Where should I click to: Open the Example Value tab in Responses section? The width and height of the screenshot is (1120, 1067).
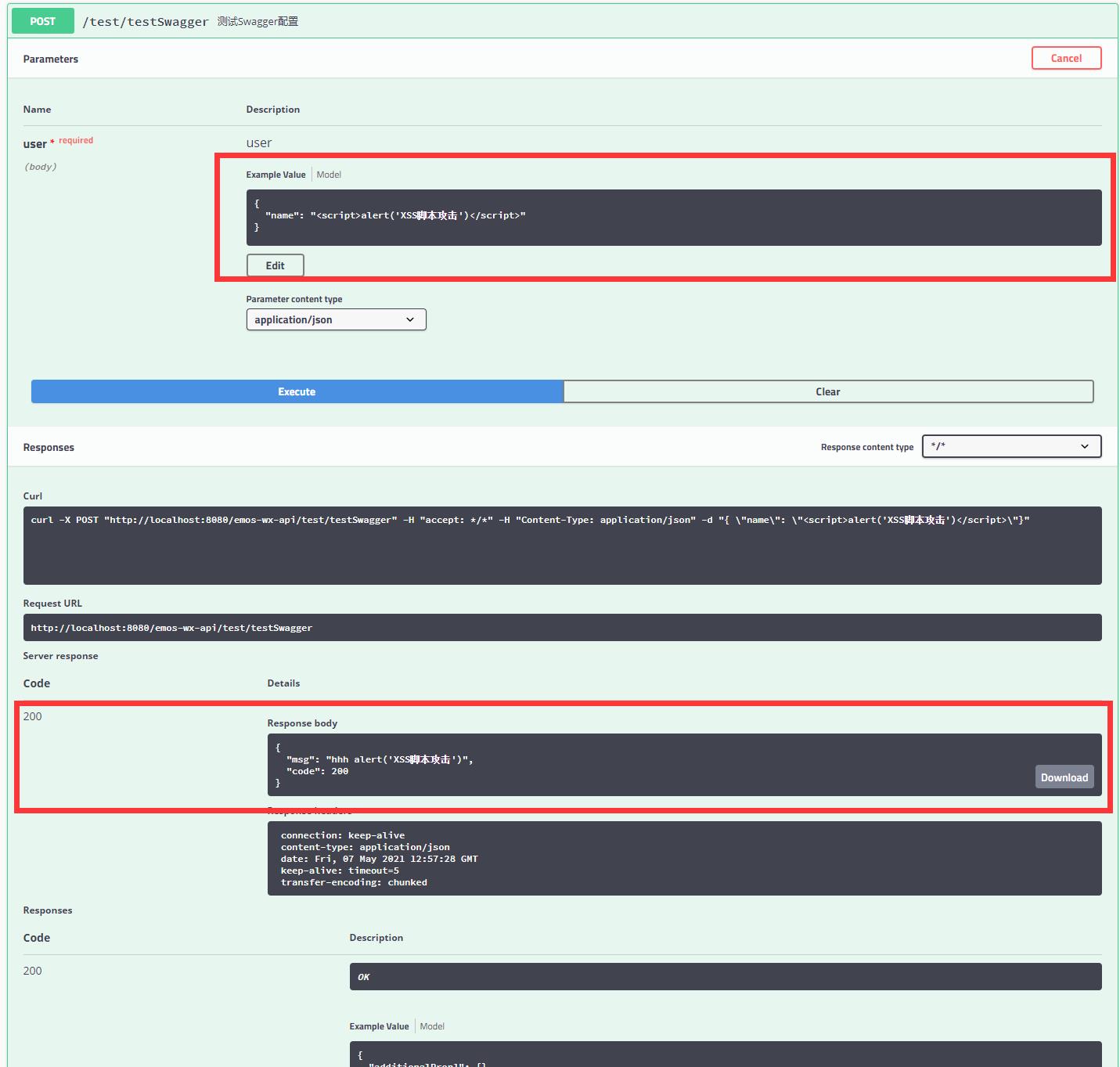379,1026
